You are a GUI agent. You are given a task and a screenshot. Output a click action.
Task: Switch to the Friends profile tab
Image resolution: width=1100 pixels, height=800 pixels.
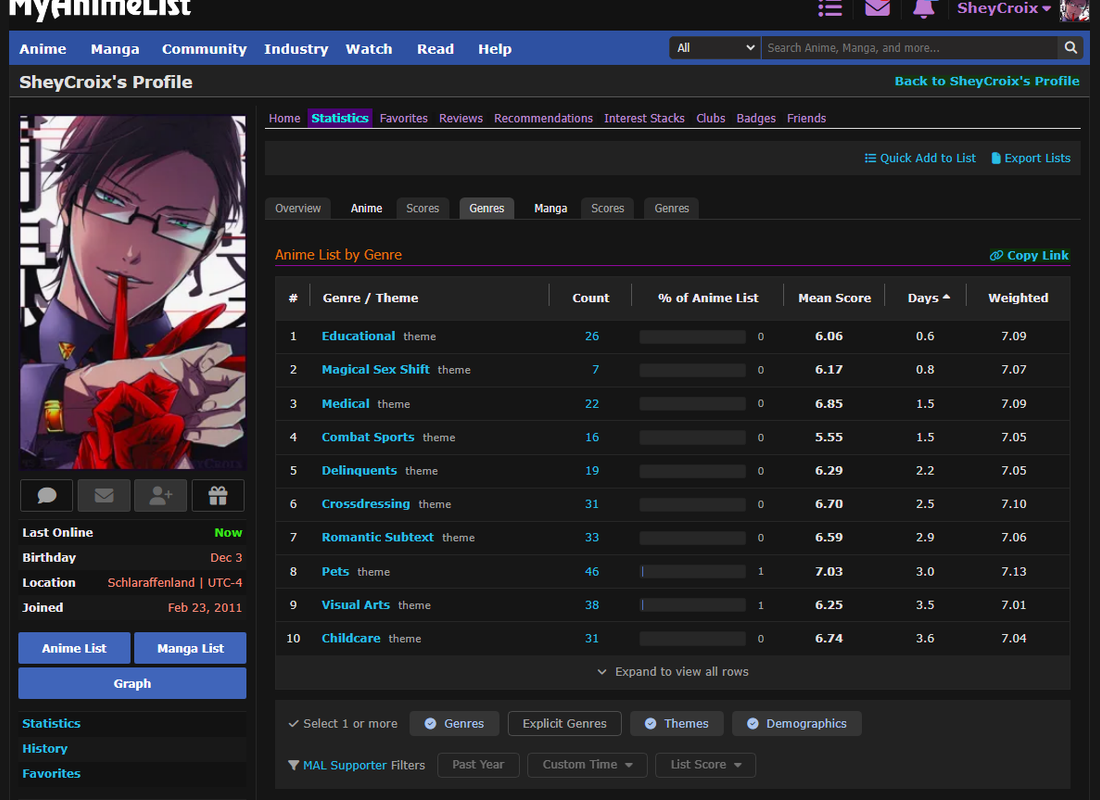[806, 118]
